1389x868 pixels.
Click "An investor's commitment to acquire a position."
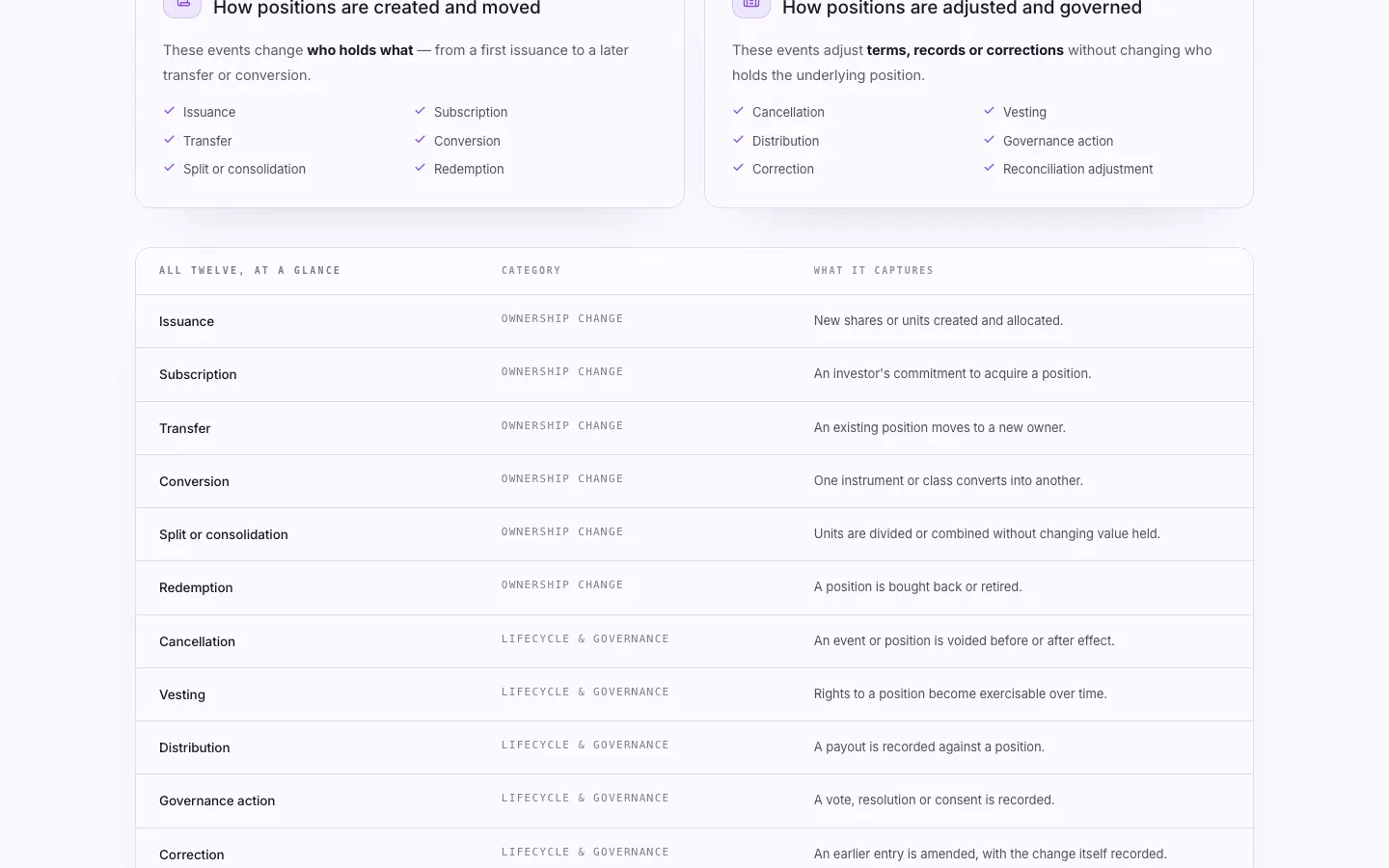coord(953,373)
